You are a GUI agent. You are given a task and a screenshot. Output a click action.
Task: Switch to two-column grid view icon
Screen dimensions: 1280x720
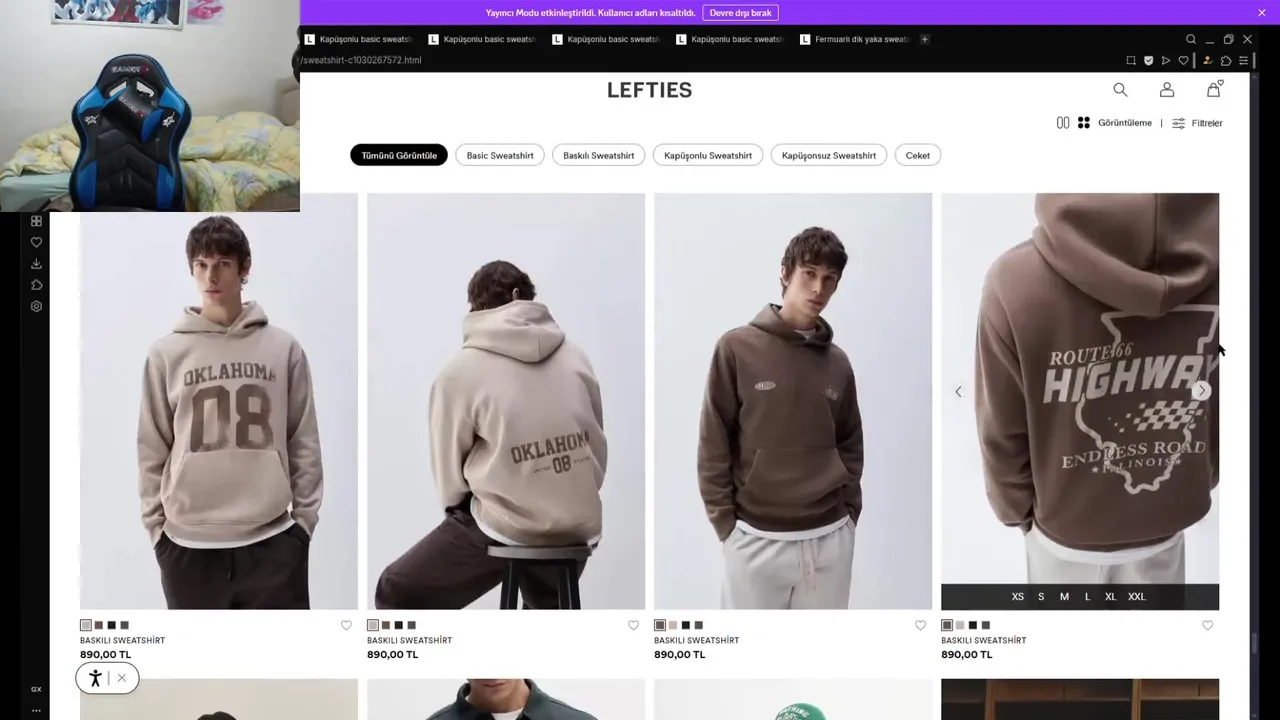point(1063,123)
